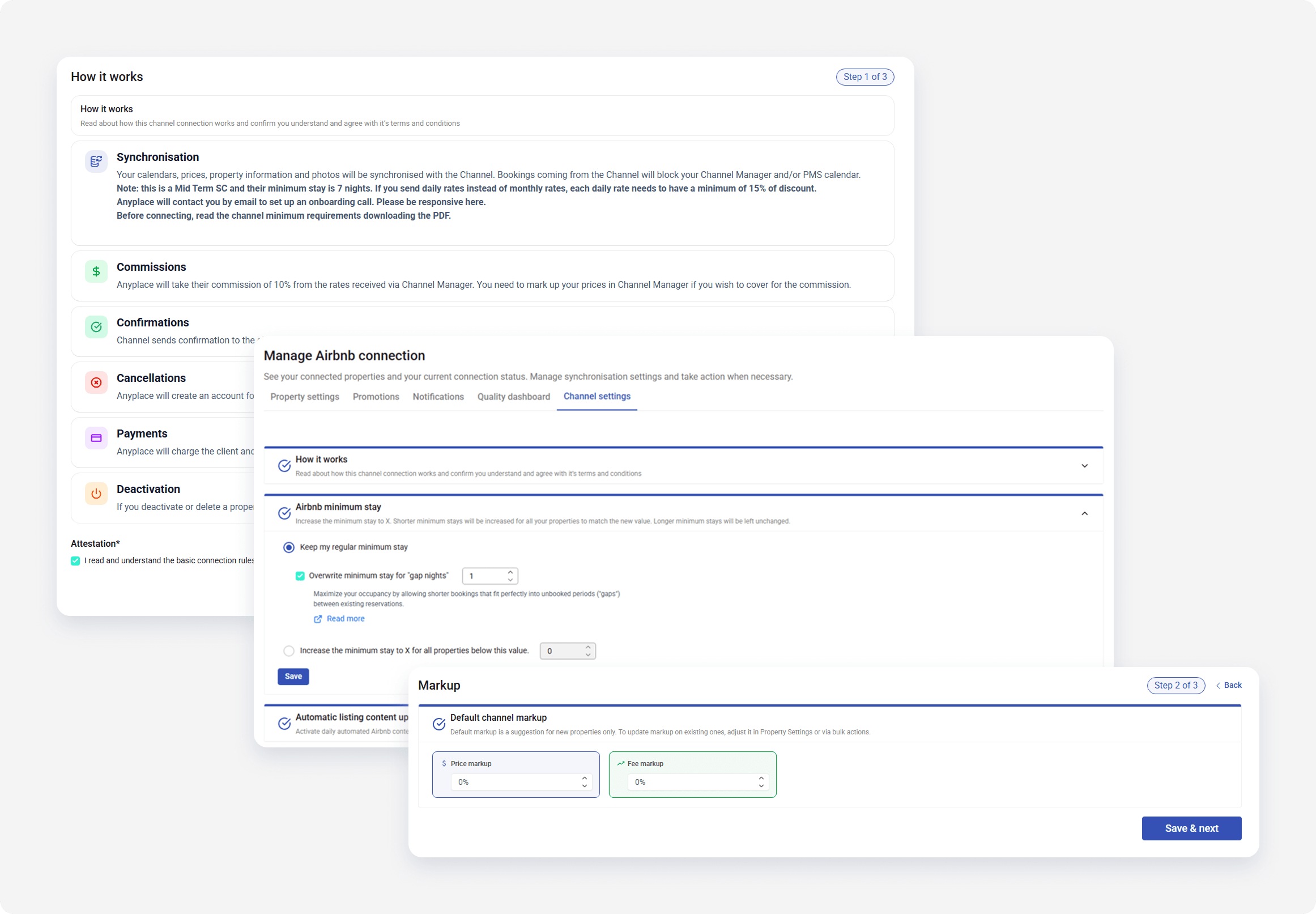Decrease minimum stay X value down arrow

(588, 654)
